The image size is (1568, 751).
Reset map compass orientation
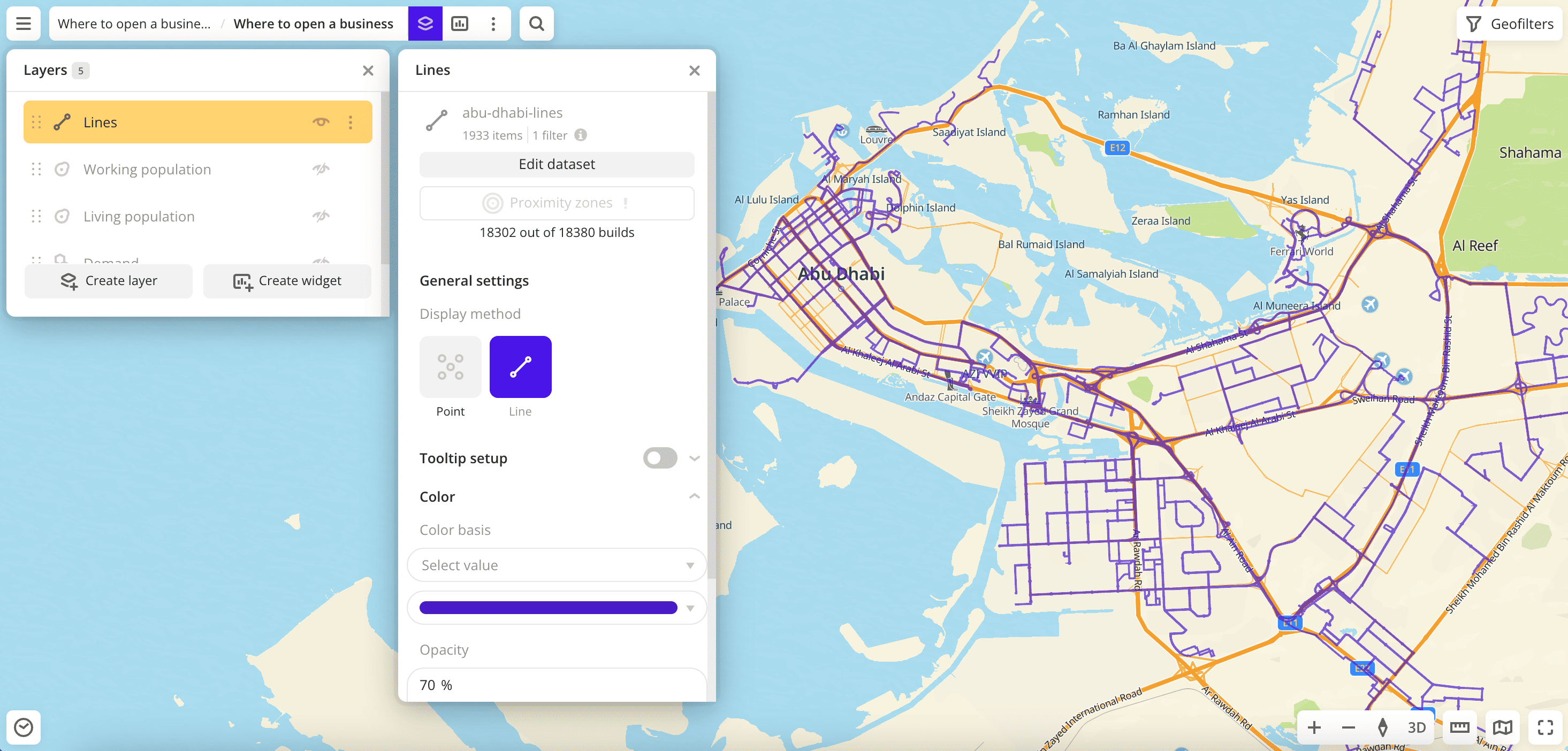(x=1382, y=727)
